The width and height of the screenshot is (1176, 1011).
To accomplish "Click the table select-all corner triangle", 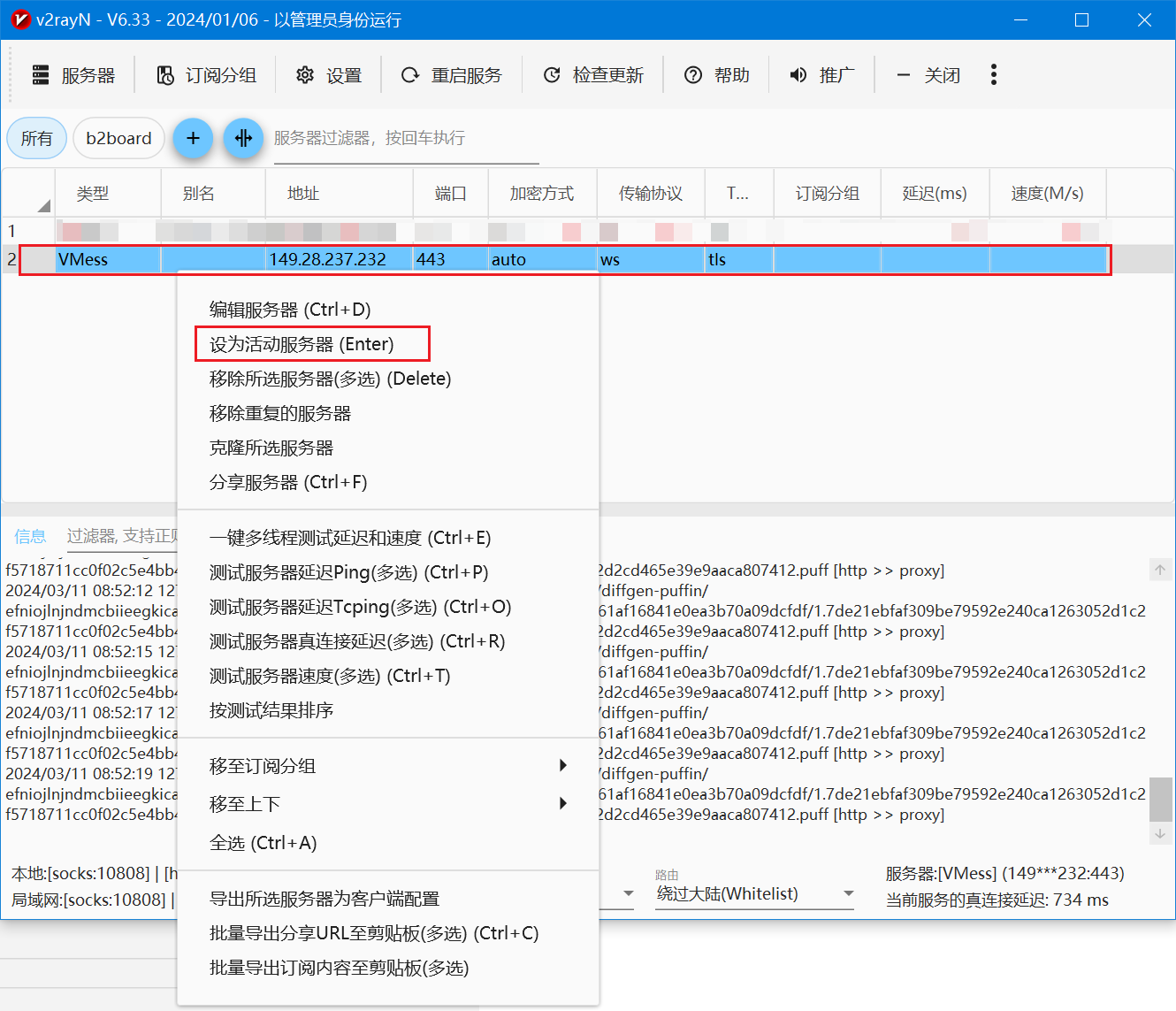I will [x=42, y=205].
